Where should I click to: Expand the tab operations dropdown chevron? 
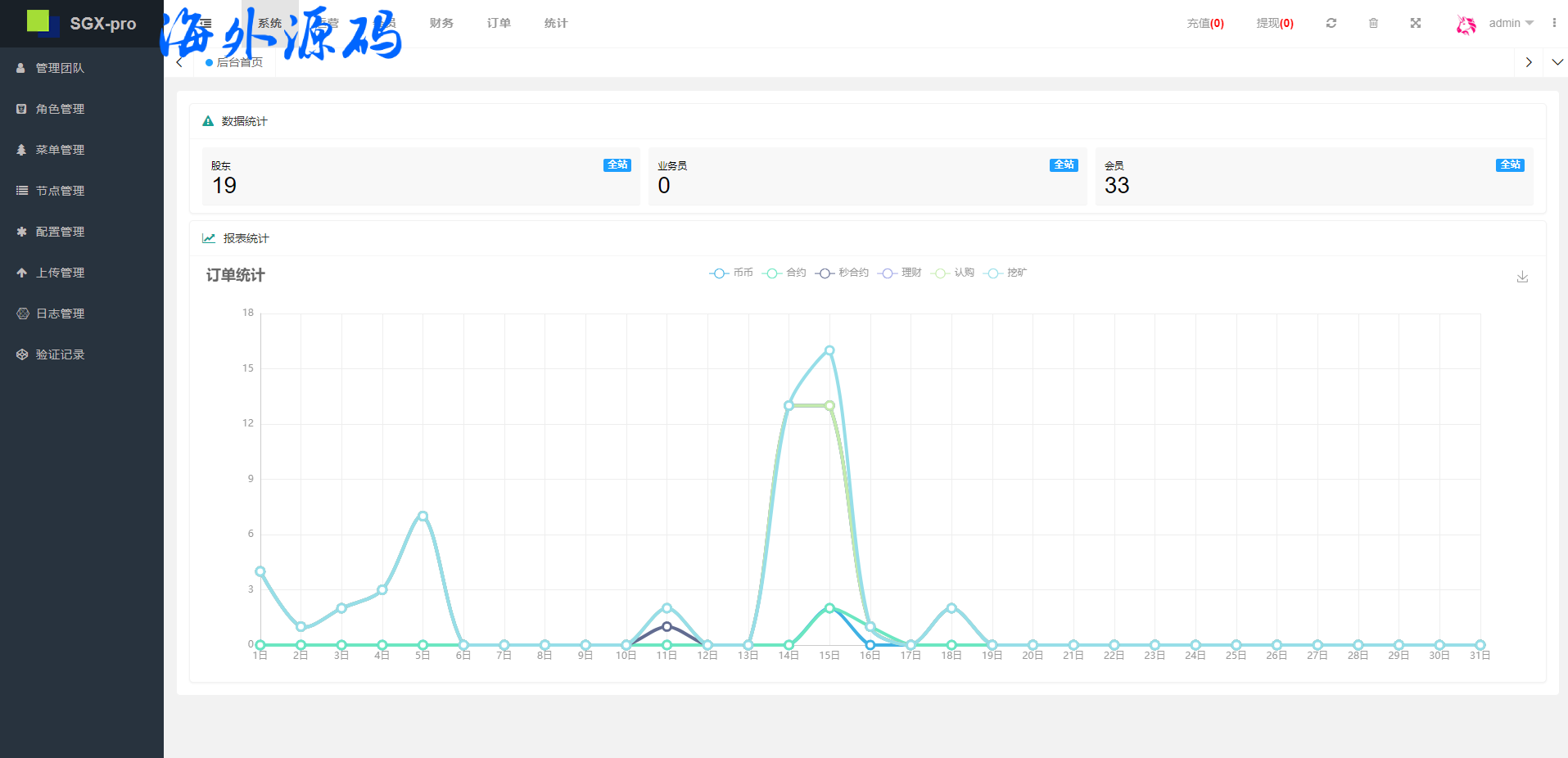tap(1557, 62)
